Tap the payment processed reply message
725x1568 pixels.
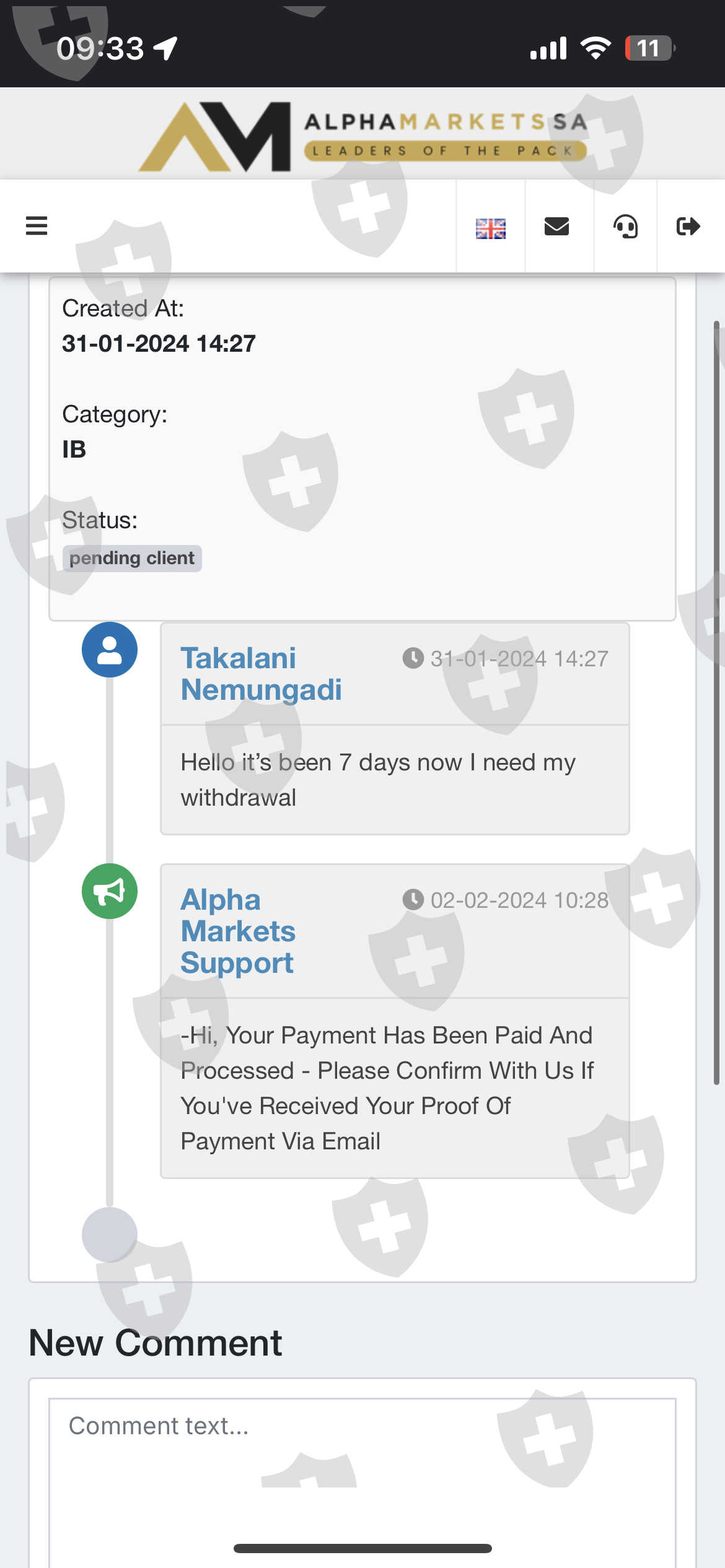[387, 1088]
